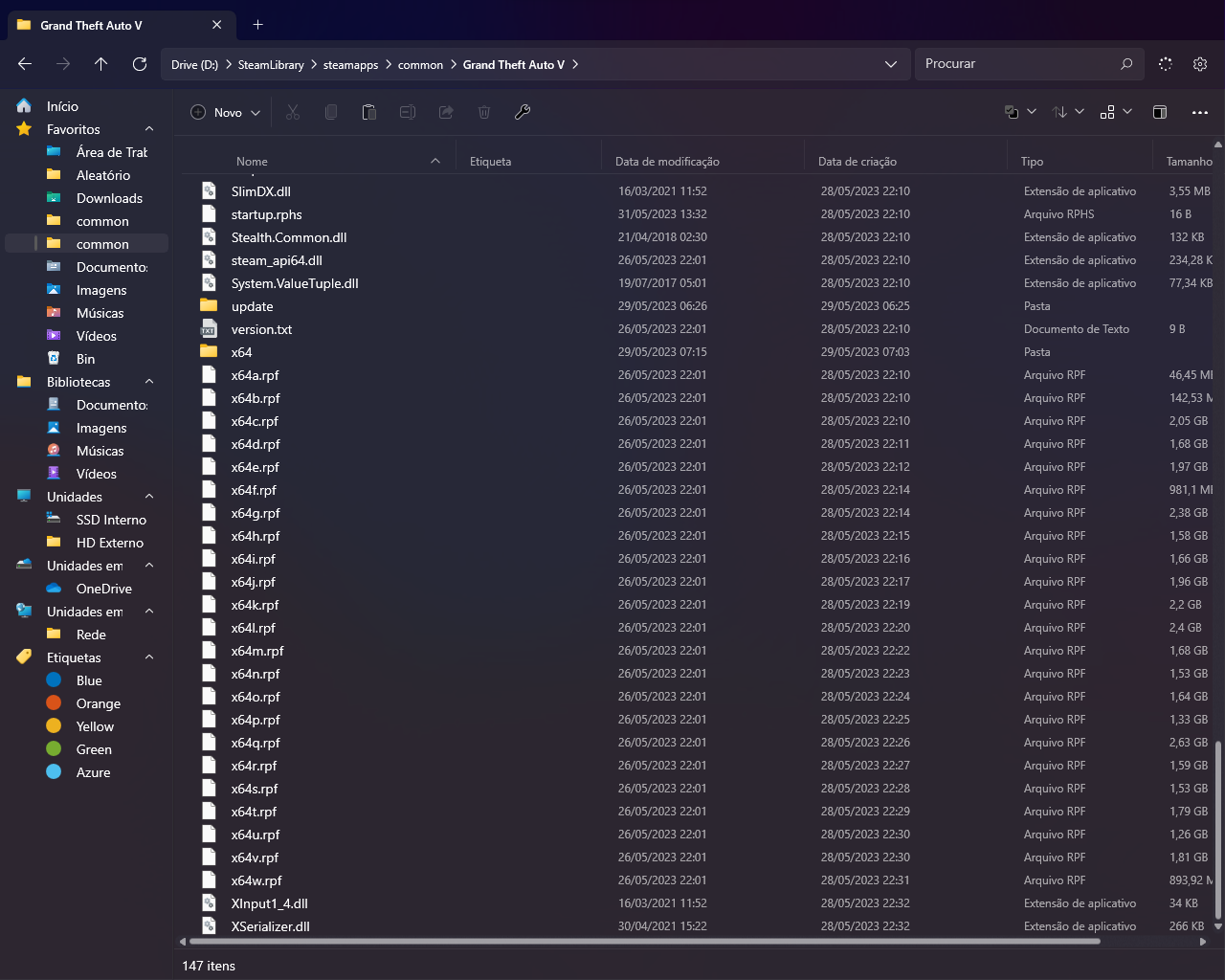
Task: Expand the address bar history dropdown
Action: pos(891,64)
